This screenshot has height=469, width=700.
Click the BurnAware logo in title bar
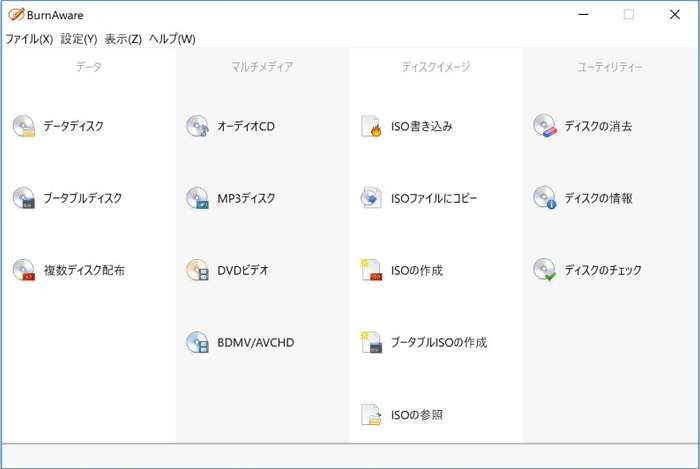pyautogui.click(x=16, y=15)
